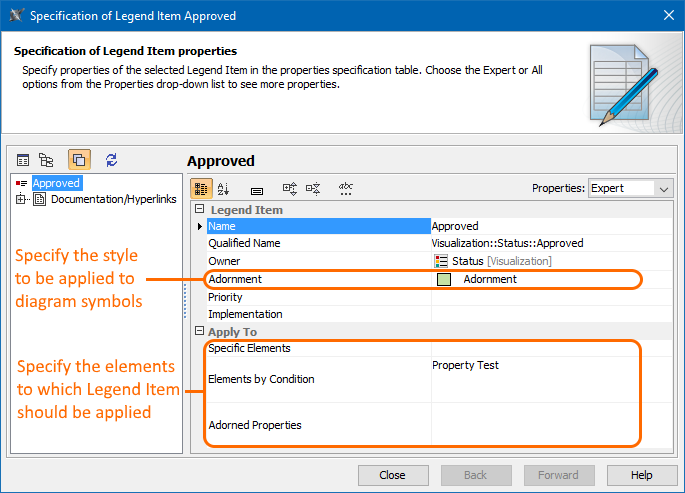Screen dimensions: 685x493
Task: Sort properties alphabetically with A-Z icon
Action: [x=224, y=188]
